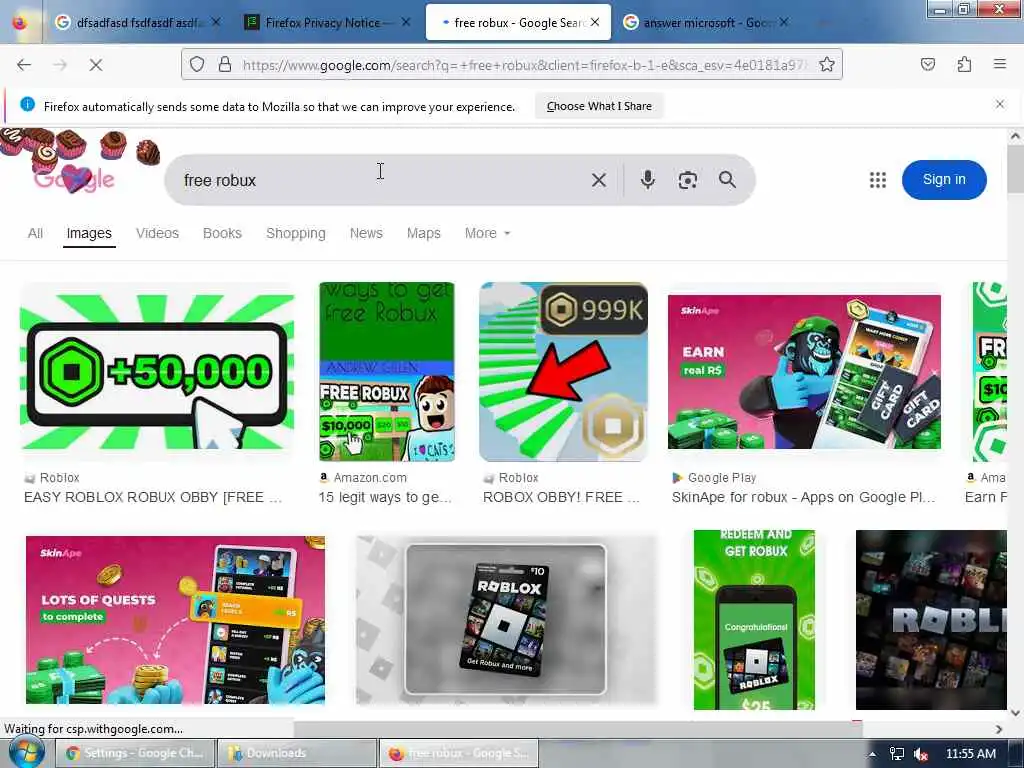Open the SkinApe 'EARN real R$' thumbnail

click(804, 372)
